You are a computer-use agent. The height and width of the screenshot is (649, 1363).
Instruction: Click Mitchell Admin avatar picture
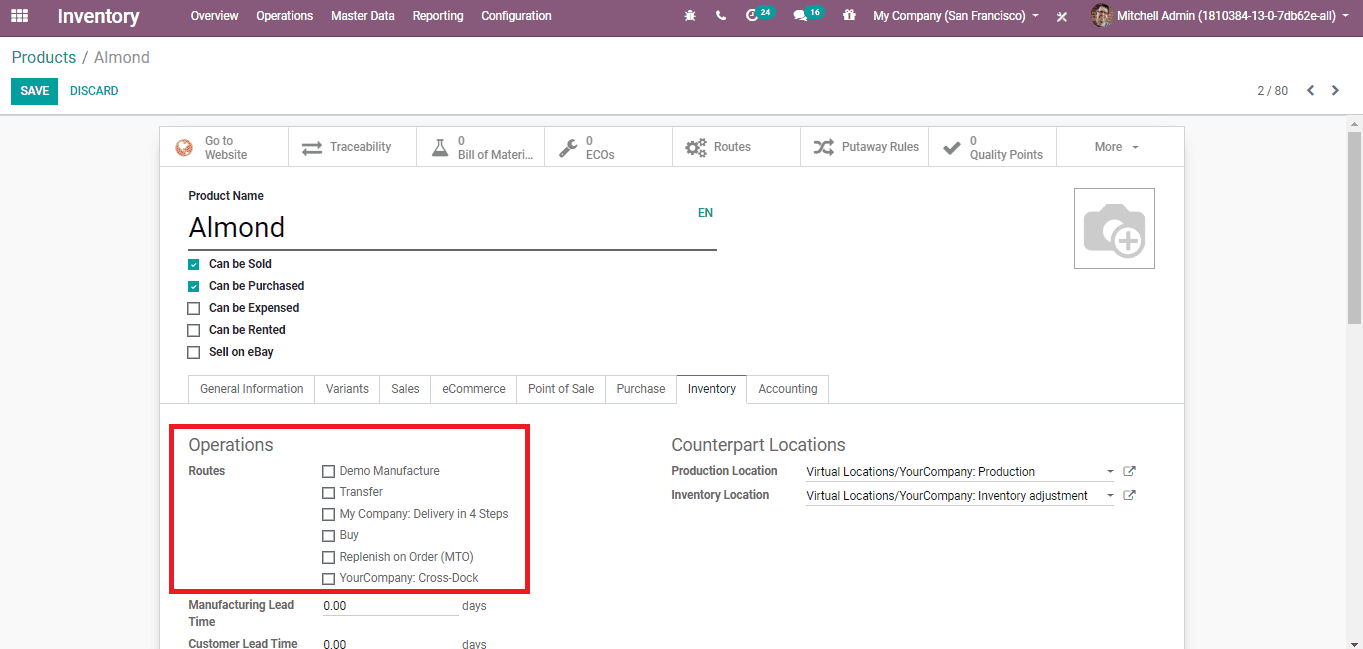[1101, 16]
